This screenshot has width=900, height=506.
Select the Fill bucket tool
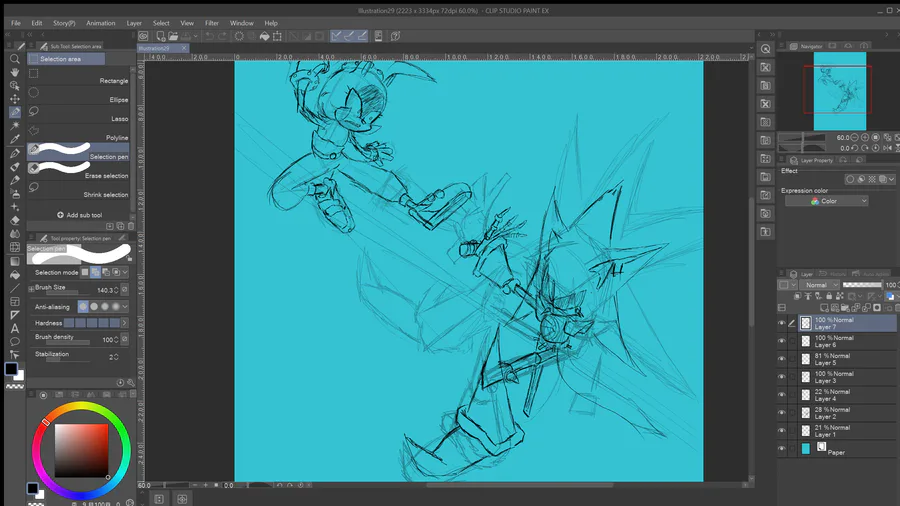coord(15,274)
